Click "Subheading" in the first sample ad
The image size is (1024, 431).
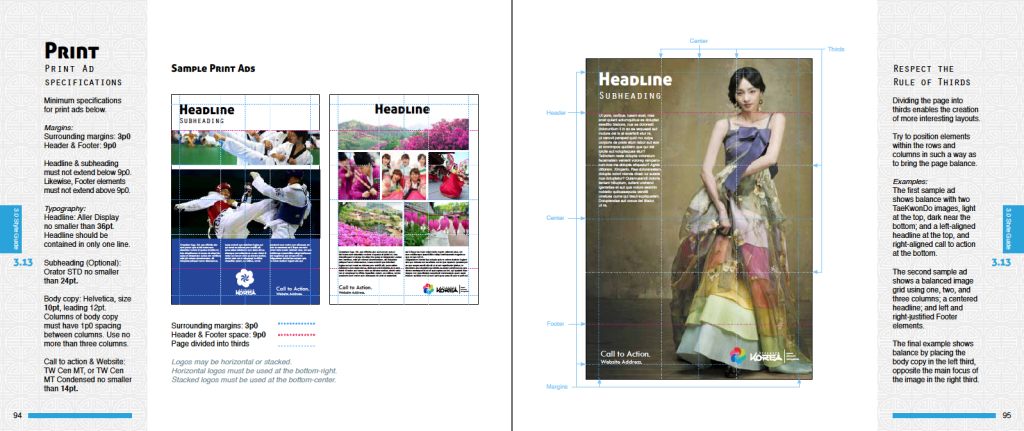coord(202,121)
